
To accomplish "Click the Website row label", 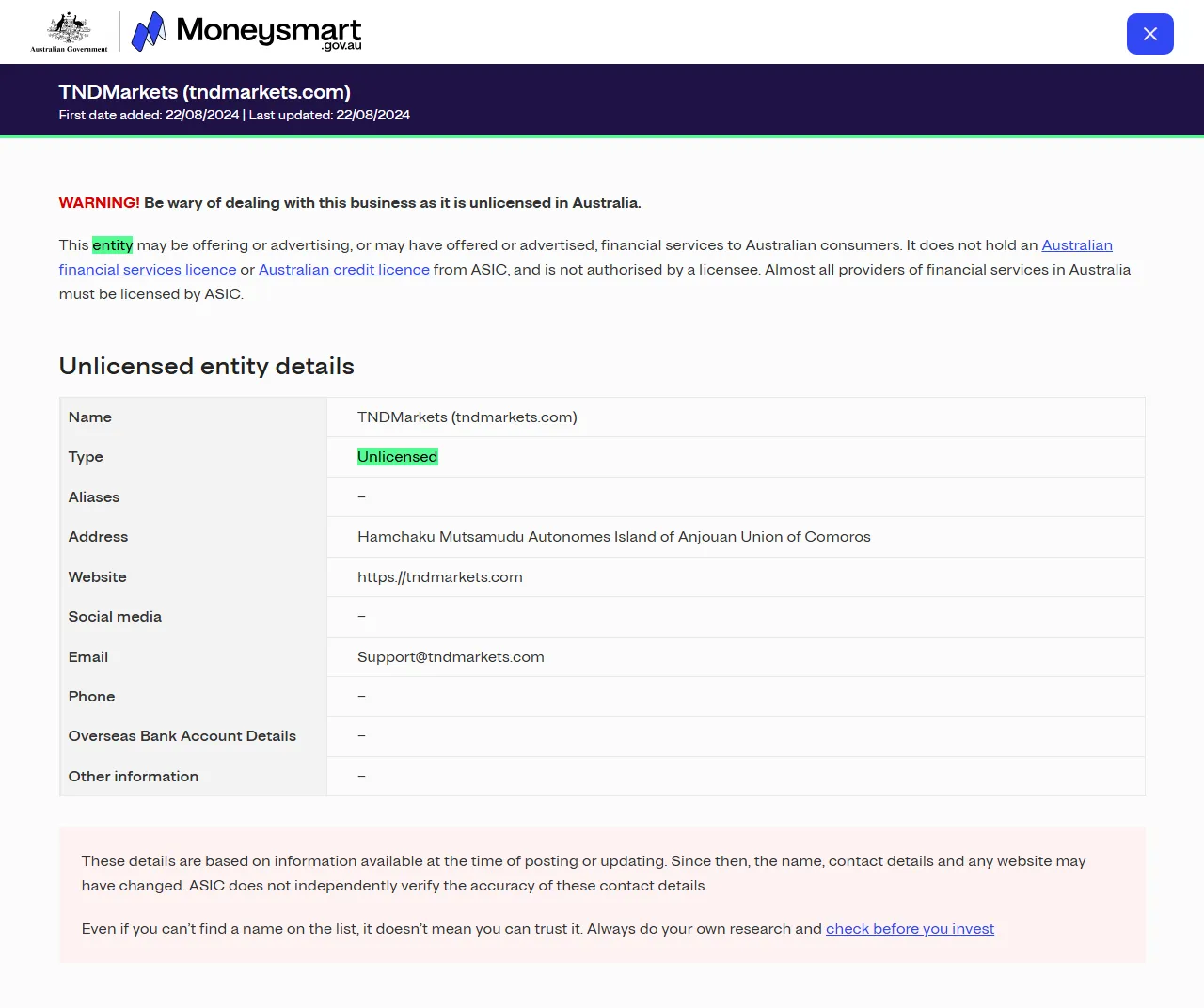I will coord(97,577).
